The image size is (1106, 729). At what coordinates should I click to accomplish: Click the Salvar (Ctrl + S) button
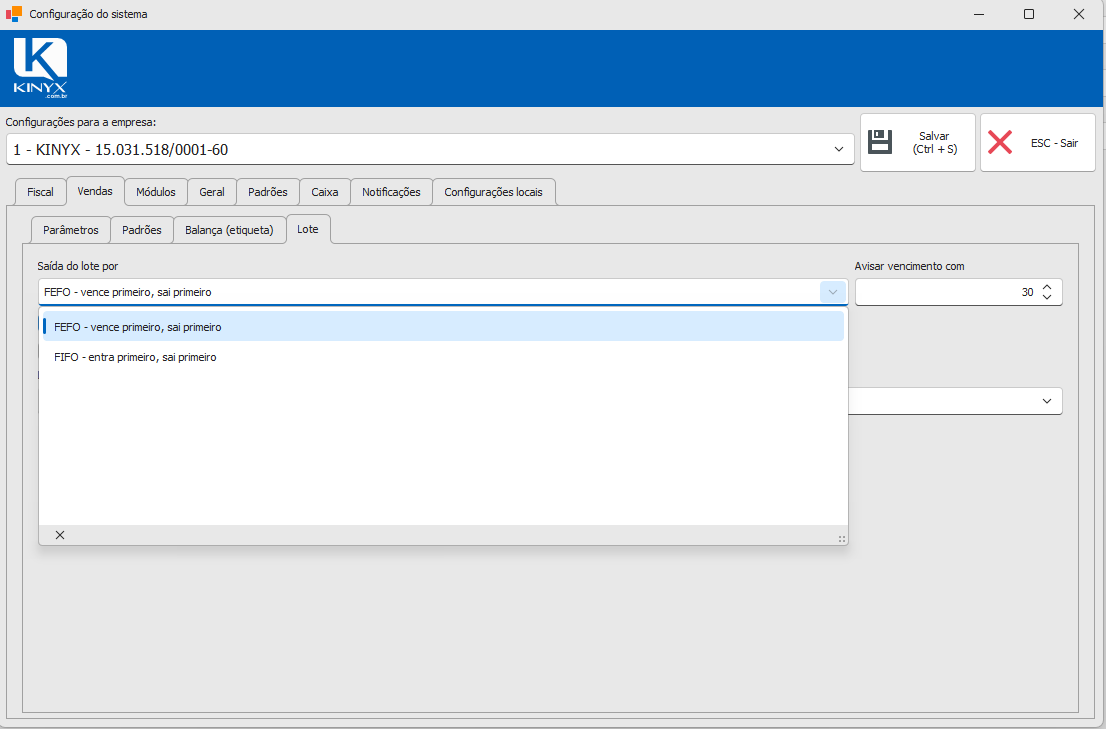tap(918, 142)
